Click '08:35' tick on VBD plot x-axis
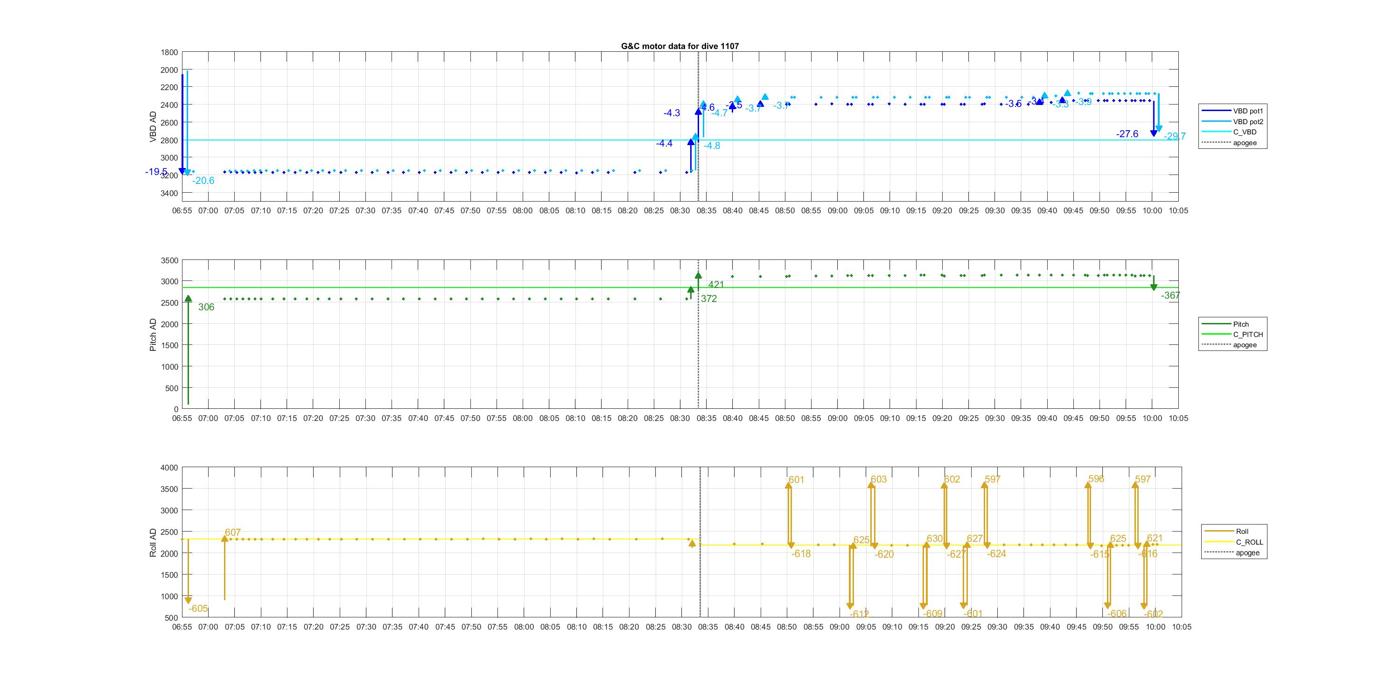Viewport: 1400px width, 693px height. [707, 211]
